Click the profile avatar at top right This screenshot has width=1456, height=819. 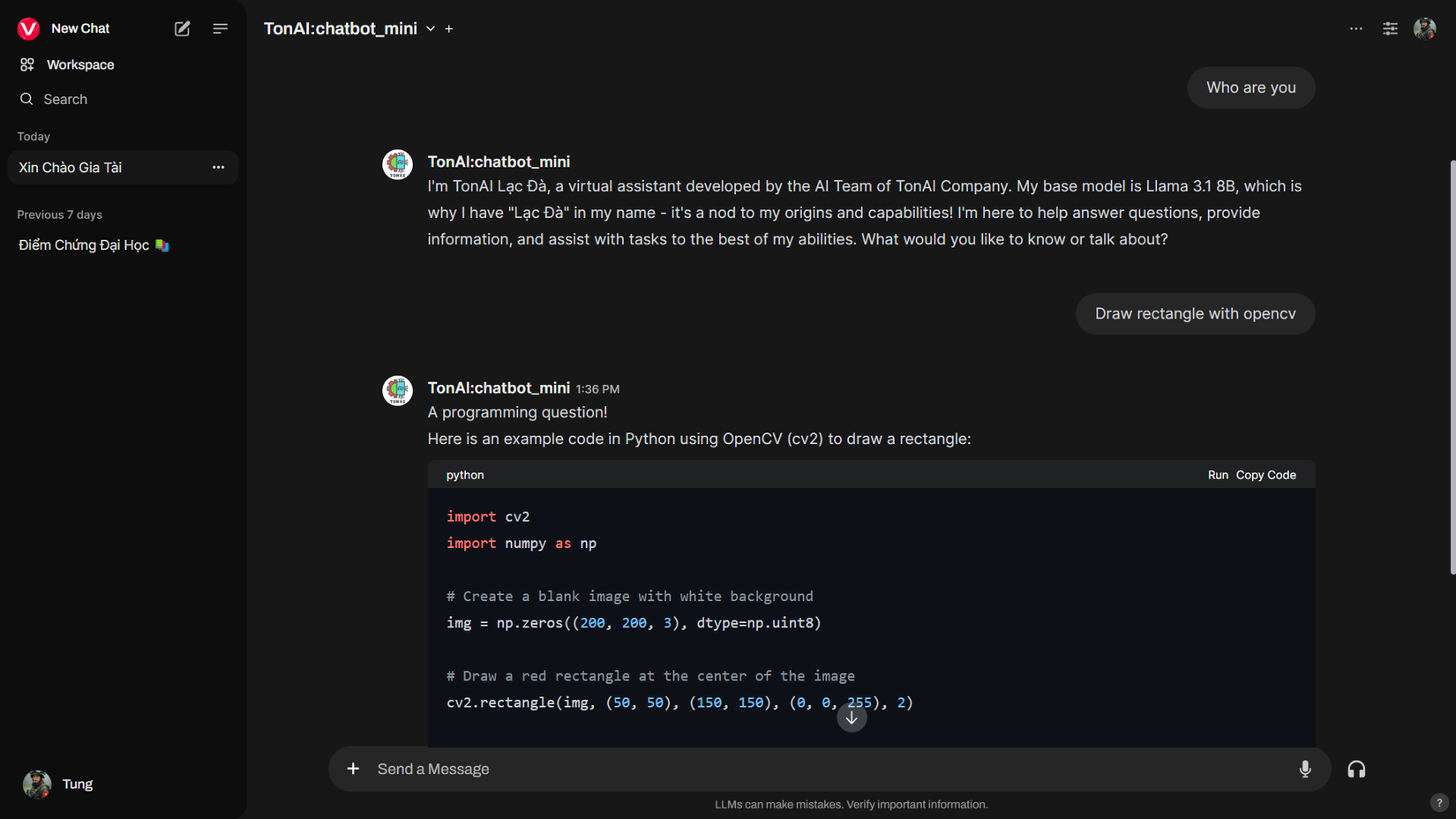[1424, 29]
